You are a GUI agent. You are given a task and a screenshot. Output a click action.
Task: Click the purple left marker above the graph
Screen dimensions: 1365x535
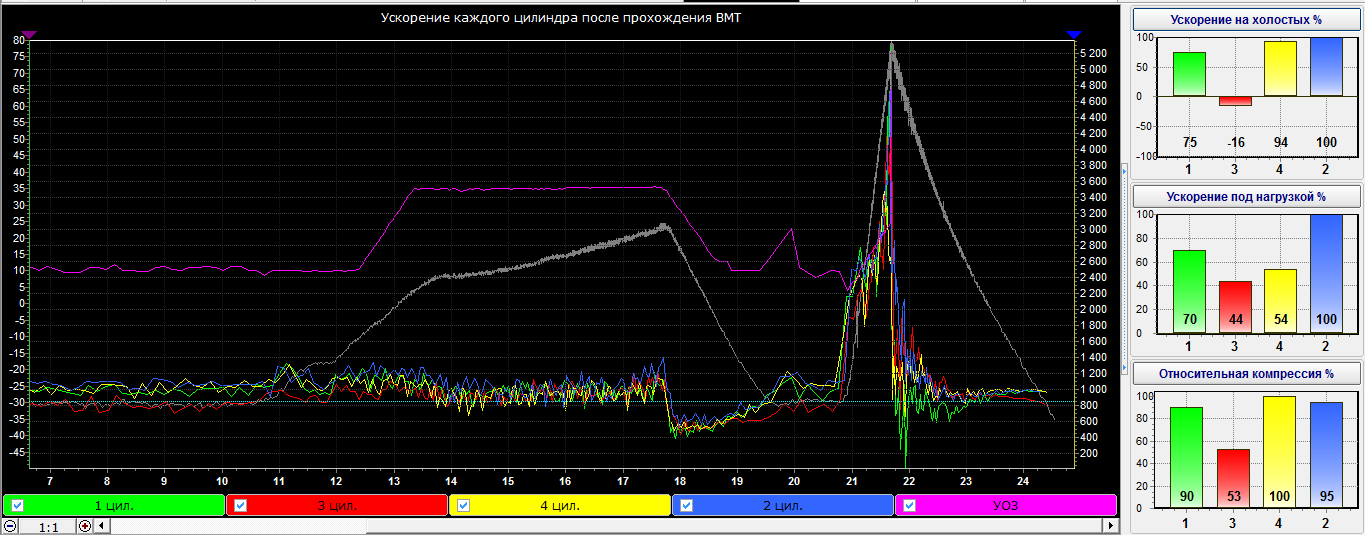[29, 35]
